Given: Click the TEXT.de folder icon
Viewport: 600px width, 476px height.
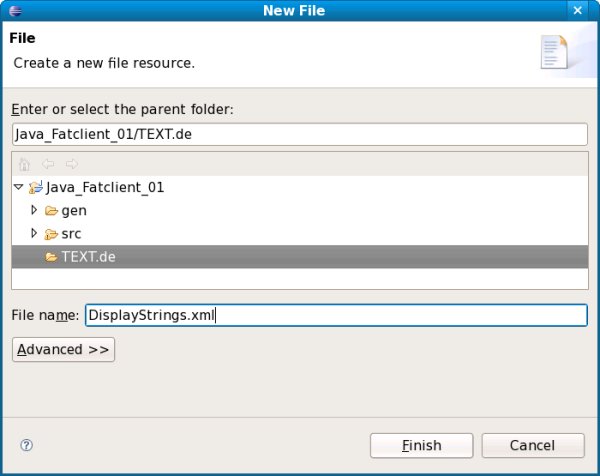Looking at the screenshot, I should pos(51,257).
